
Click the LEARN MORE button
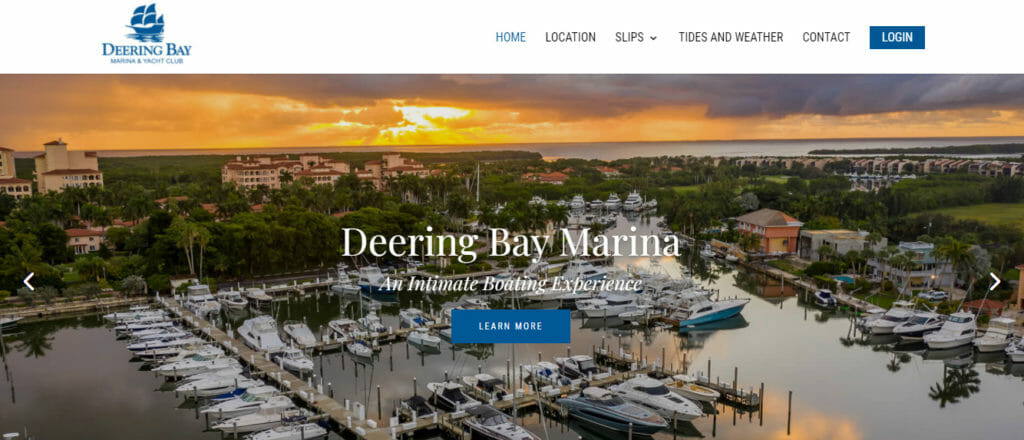pos(511,326)
